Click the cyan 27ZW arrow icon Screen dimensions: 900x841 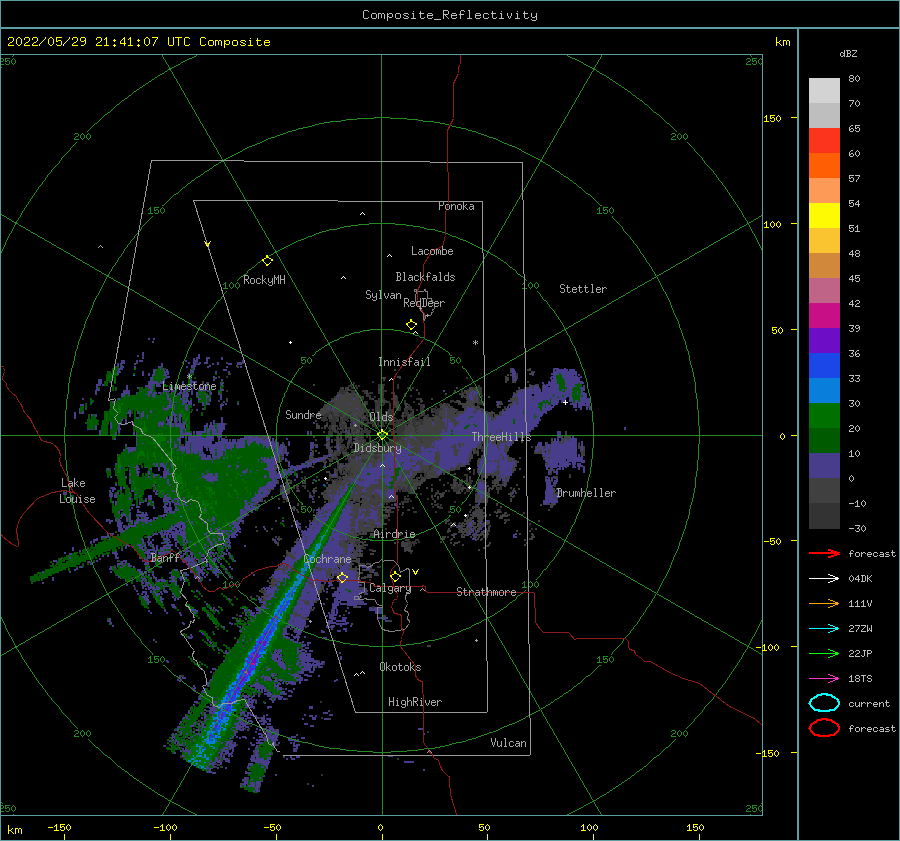824,629
